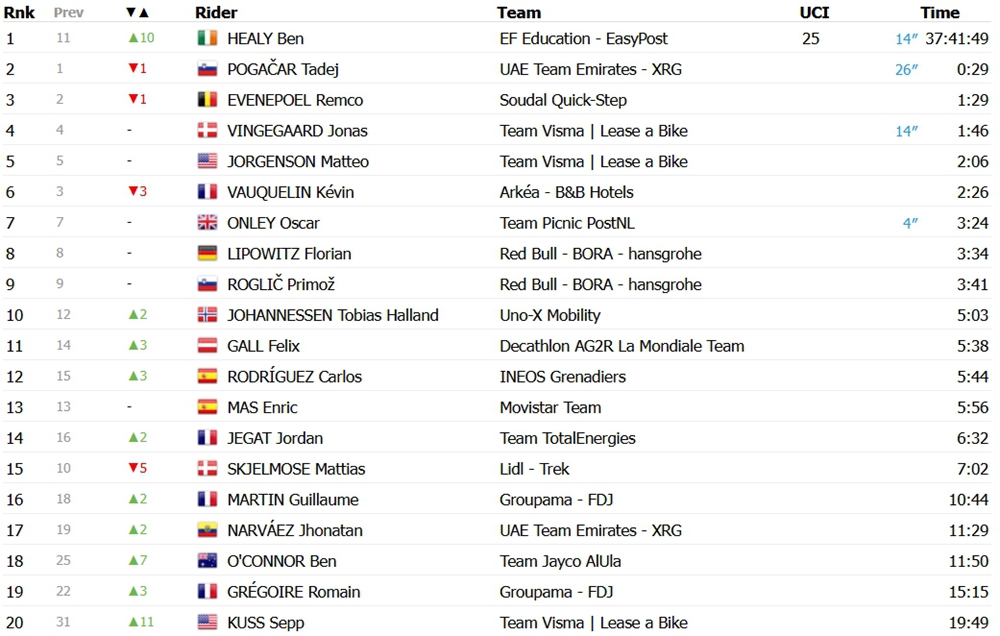Click the British flag beside ONLEY Oscar
This screenshot has width=1000, height=636.
point(207,223)
